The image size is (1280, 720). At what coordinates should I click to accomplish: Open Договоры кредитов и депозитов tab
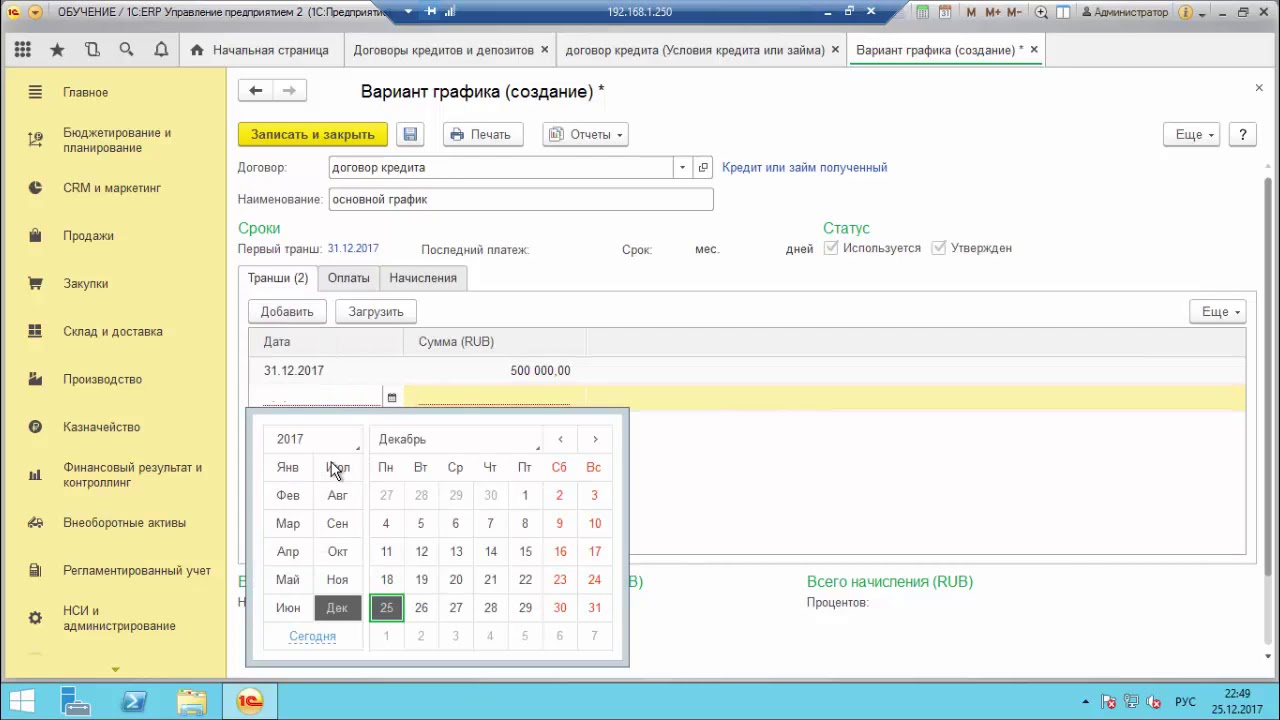pyautogui.click(x=445, y=50)
